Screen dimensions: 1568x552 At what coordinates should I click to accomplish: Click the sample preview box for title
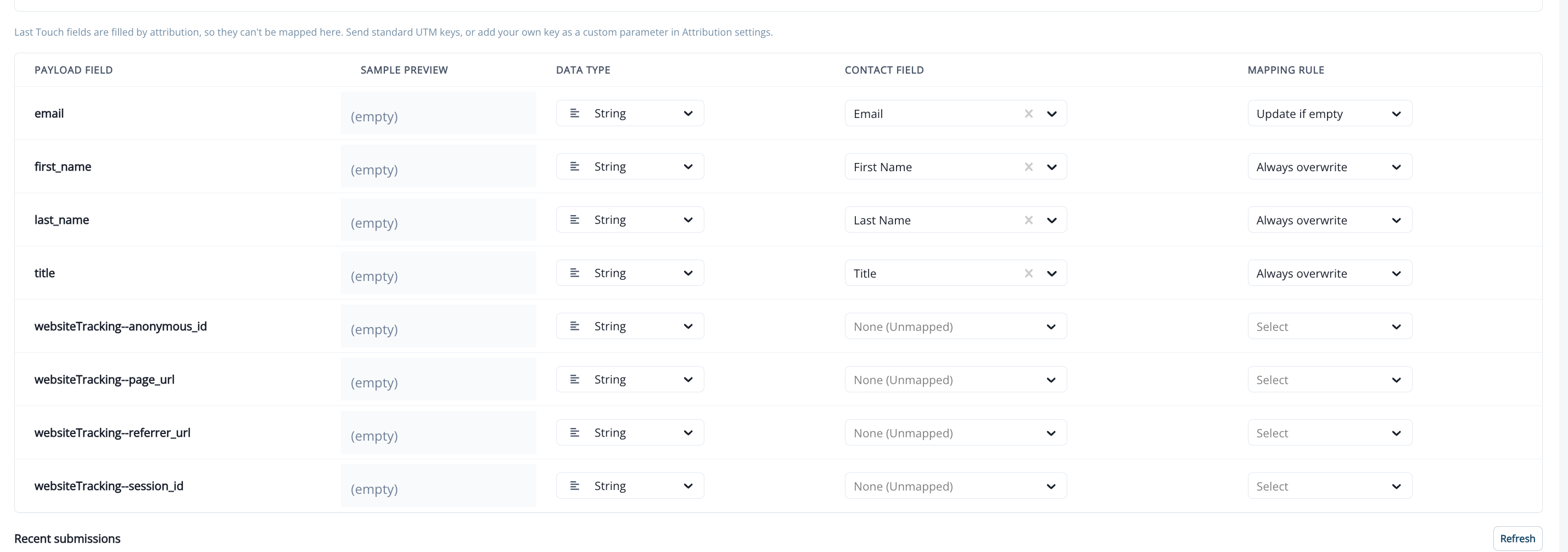[438, 273]
